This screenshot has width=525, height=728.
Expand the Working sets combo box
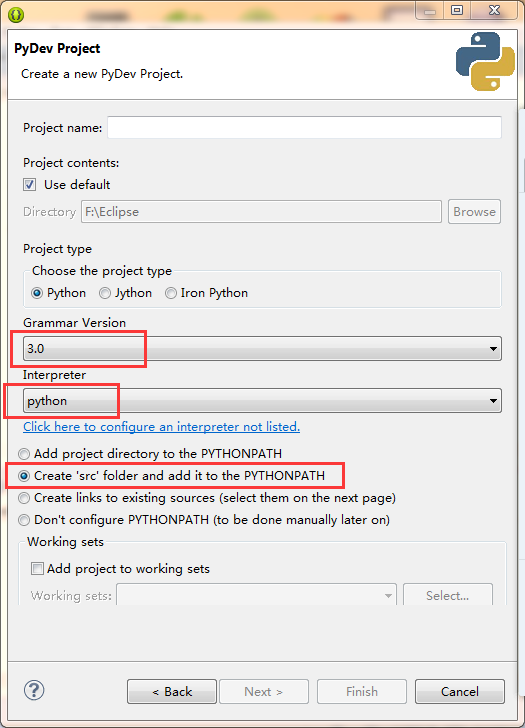256,595
